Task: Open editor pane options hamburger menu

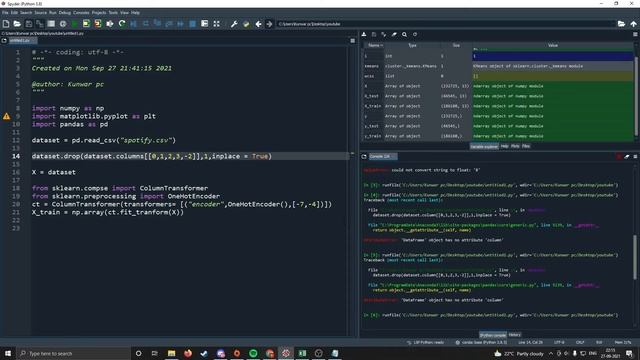Action: tap(353, 41)
